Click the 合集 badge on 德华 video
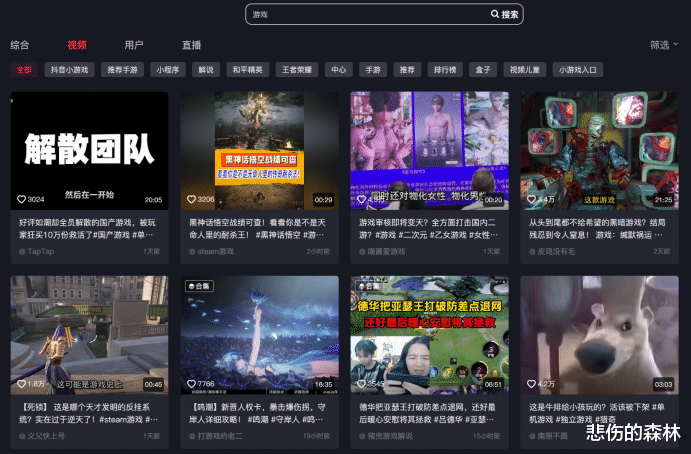Image resolution: width=691 pixels, height=454 pixels. 369,286
